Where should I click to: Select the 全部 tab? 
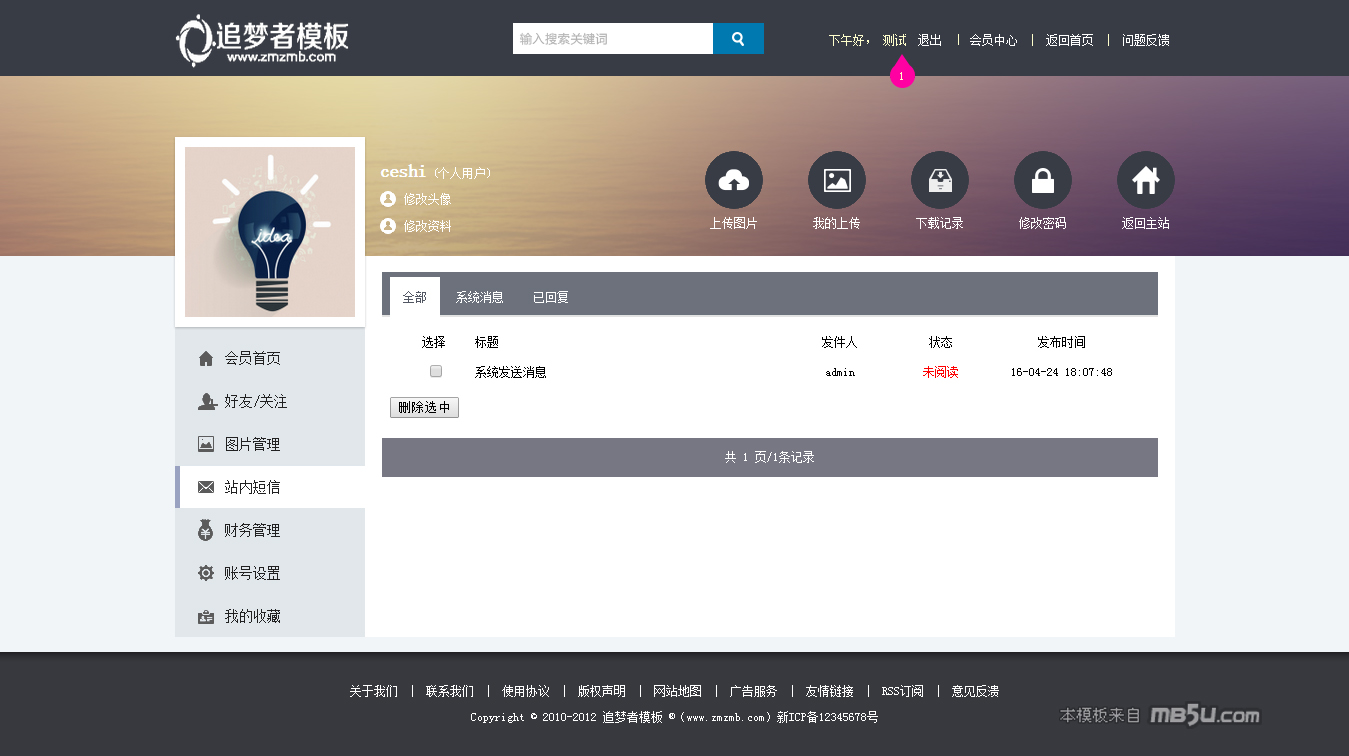(x=414, y=297)
